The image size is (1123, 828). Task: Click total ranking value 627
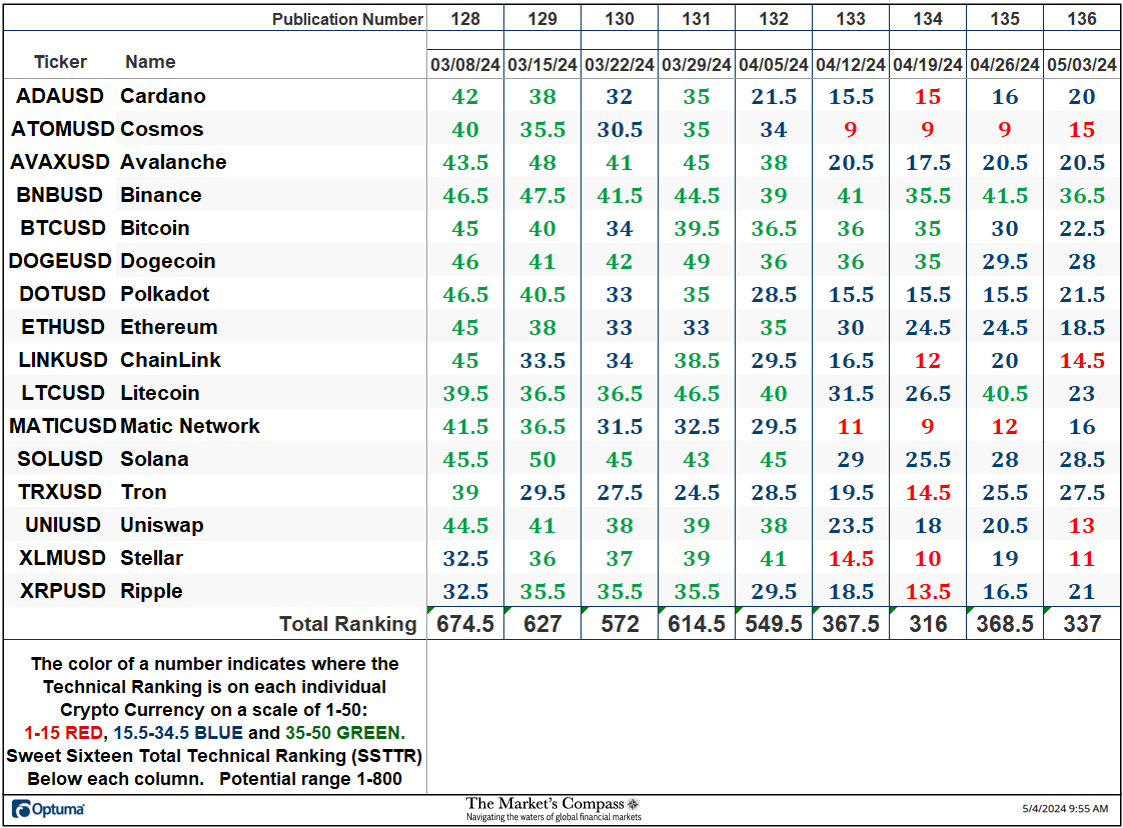(x=542, y=624)
